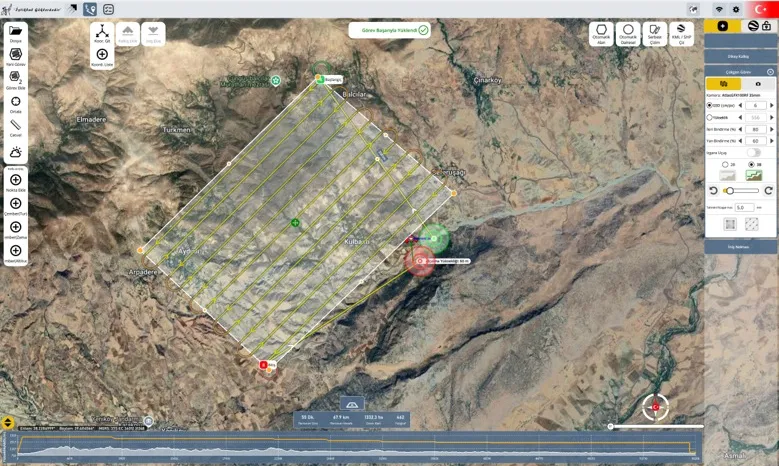Viewport: 779px width, 466px height.
Task: Import a file via KML / SHP
Action: 682,33
